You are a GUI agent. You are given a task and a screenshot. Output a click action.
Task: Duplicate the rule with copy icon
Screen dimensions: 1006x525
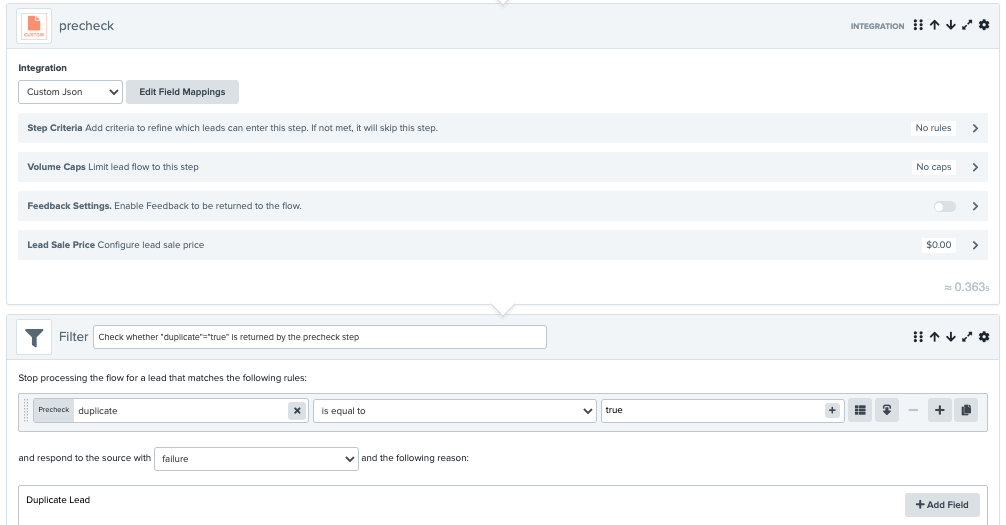(x=966, y=410)
